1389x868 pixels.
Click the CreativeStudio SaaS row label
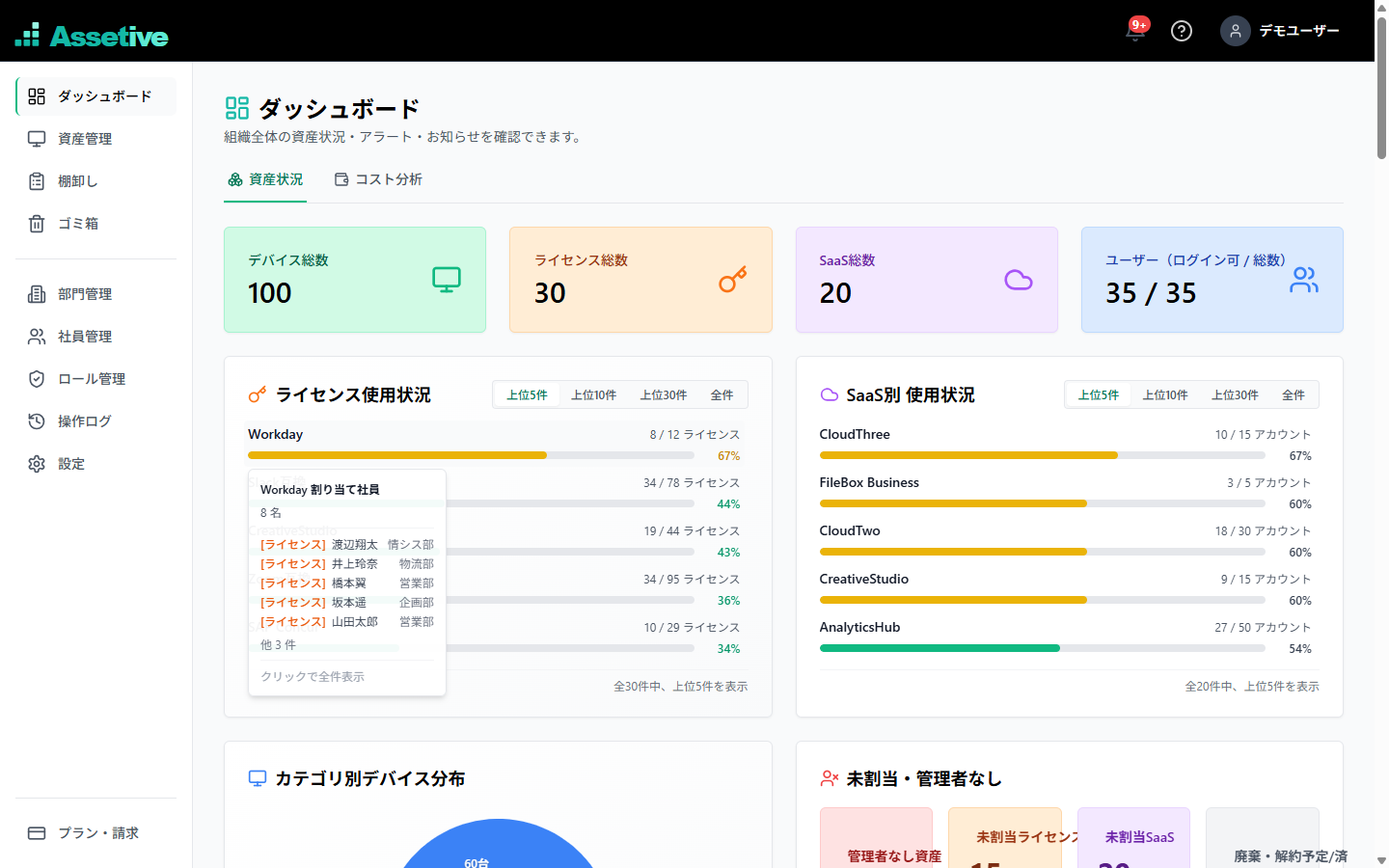pos(864,579)
